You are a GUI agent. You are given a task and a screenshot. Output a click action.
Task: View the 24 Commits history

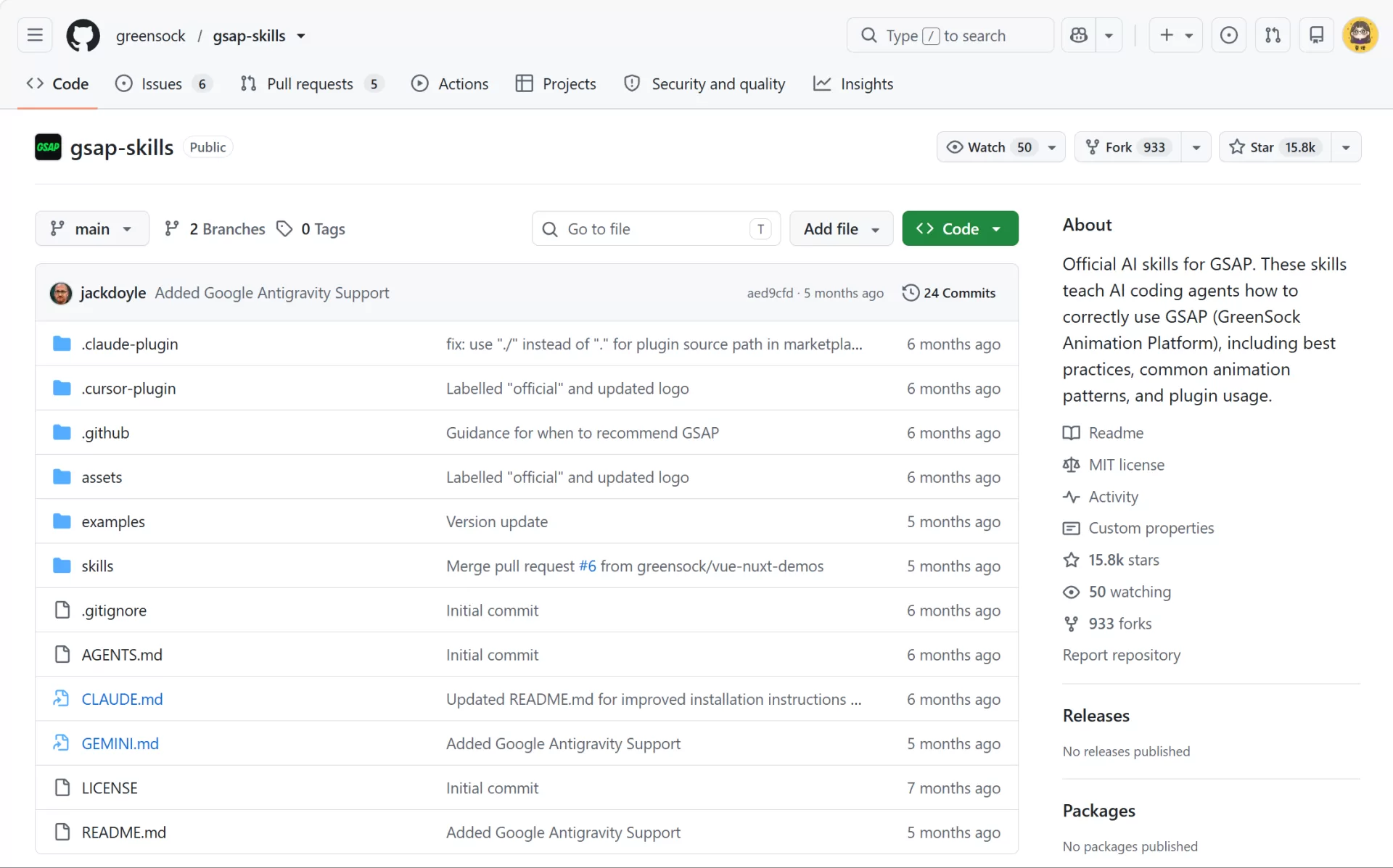click(x=949, y=293)
